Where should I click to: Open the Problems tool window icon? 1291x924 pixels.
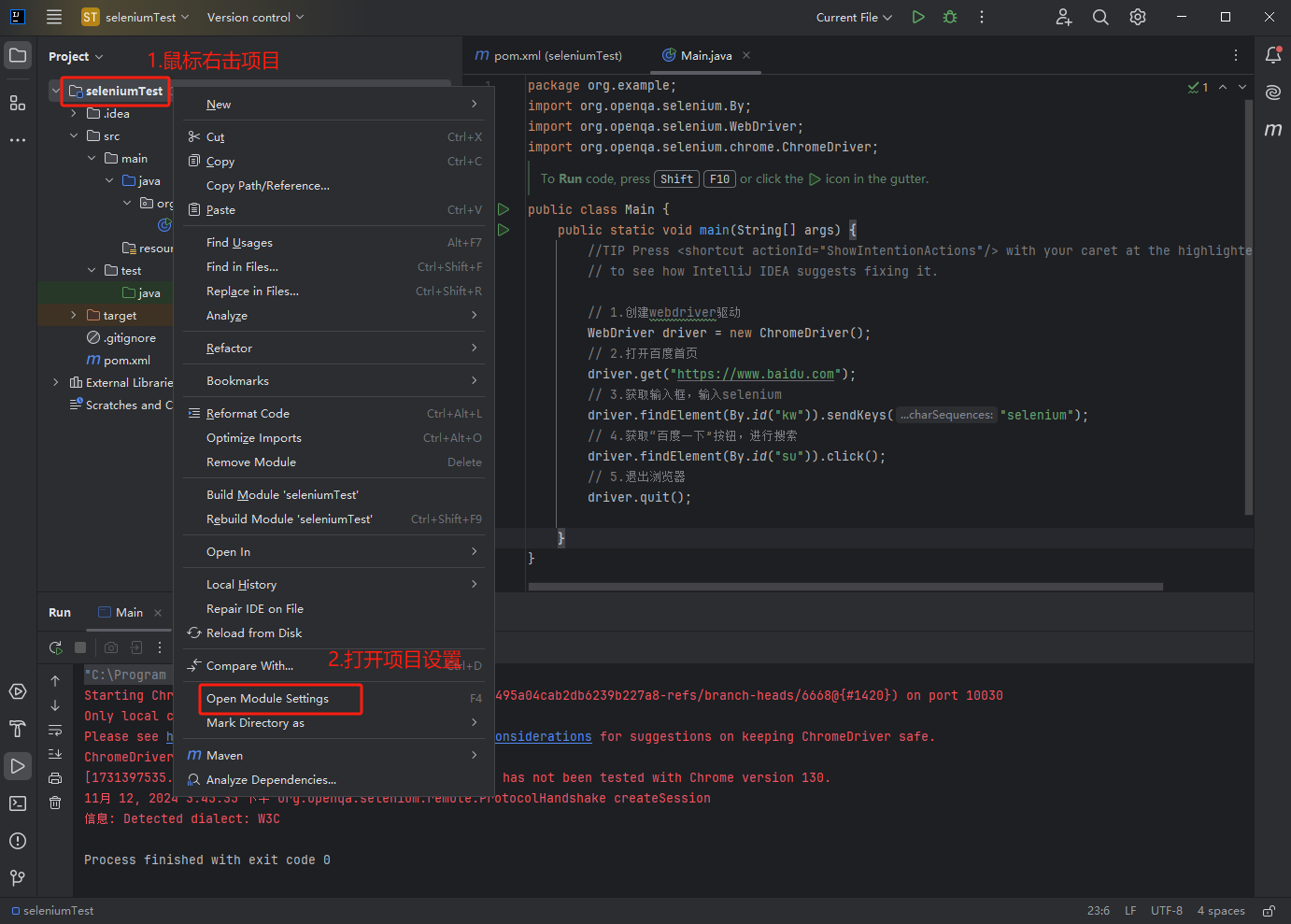pyautogui.click(x=18, y=841)
